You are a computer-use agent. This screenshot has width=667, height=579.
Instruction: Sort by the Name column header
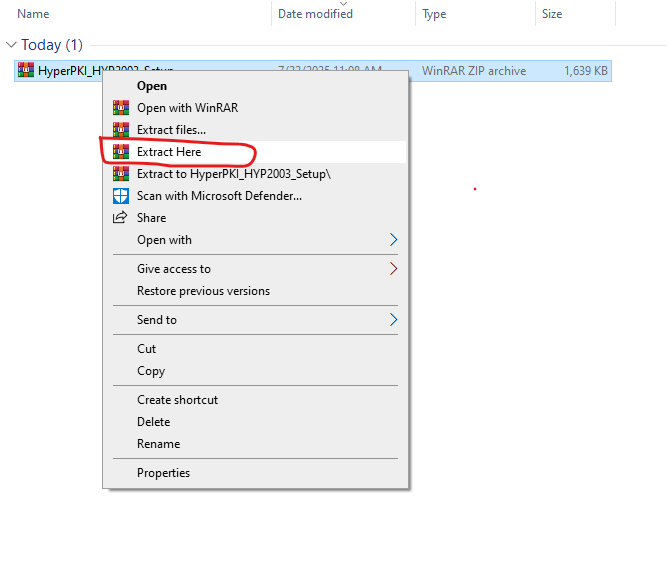point(33,14)
